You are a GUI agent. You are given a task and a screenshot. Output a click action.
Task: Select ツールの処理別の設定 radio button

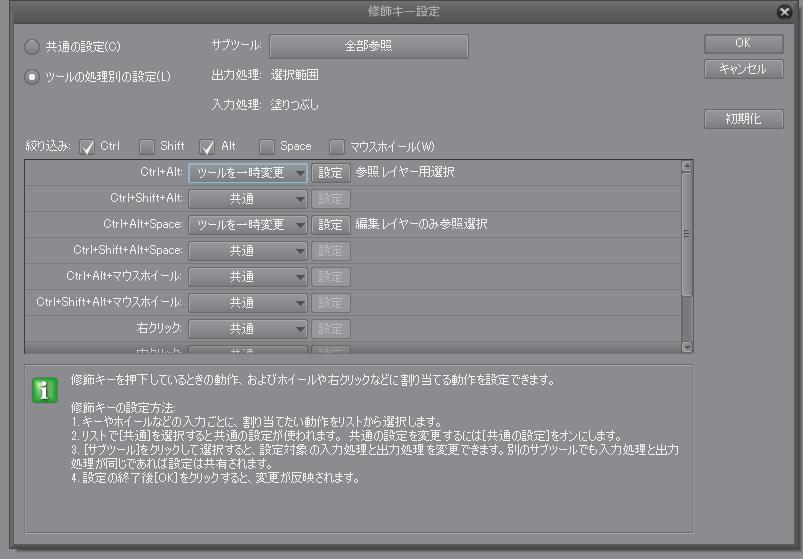tap(33, 77)
